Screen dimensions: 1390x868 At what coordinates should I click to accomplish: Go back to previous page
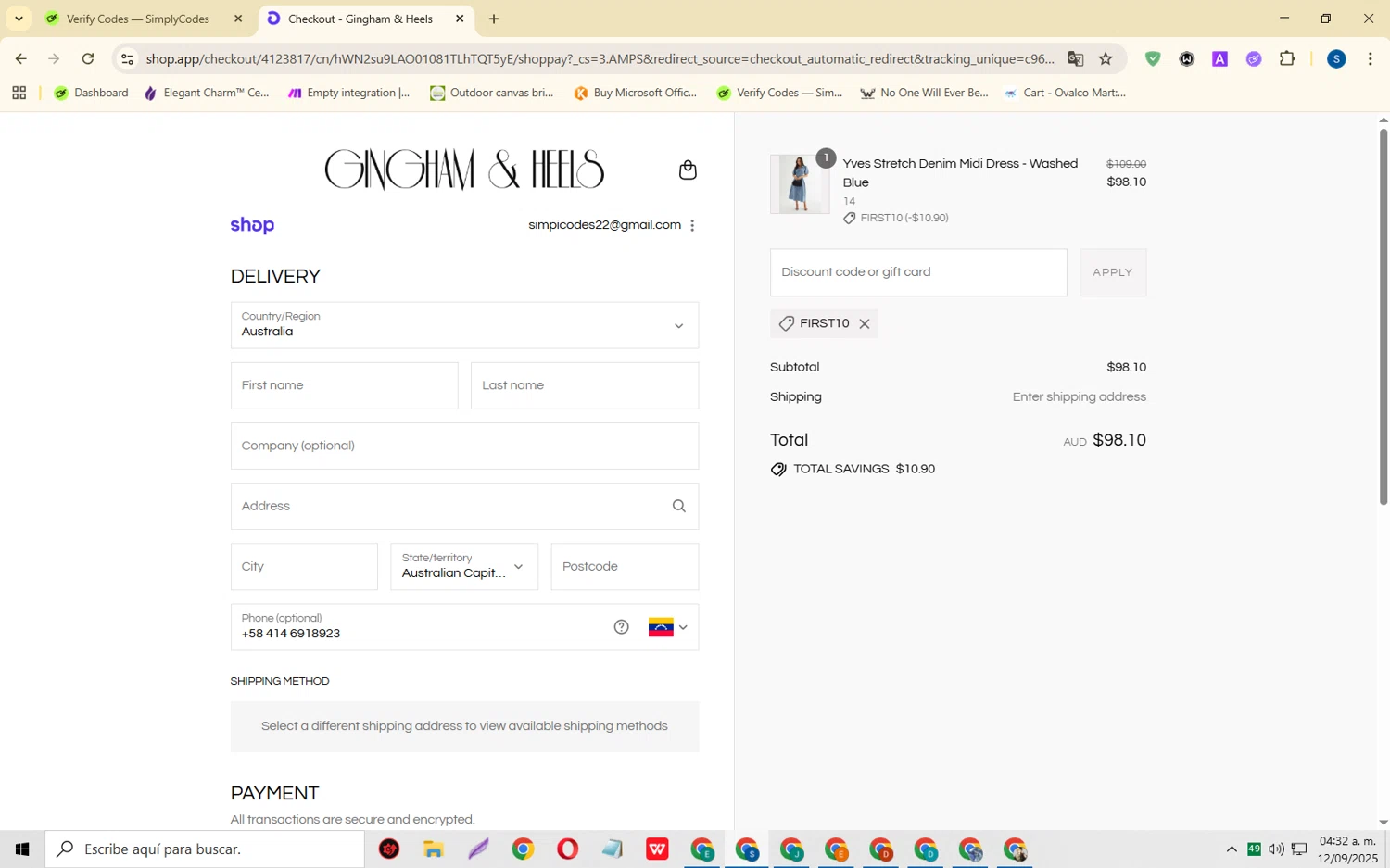click(x=20, y=58)
